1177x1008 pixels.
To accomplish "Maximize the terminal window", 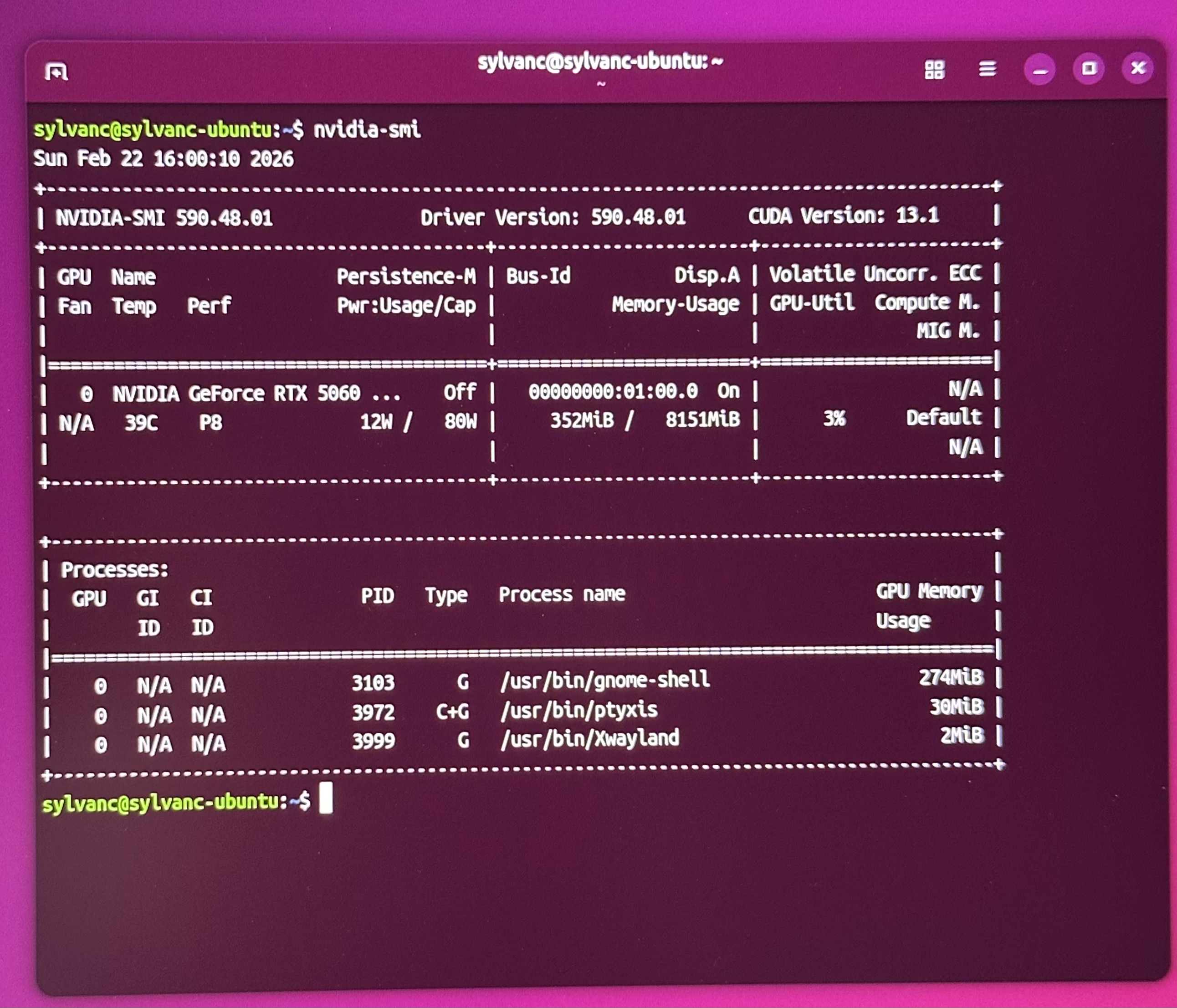I will [x=1088, y=69].
